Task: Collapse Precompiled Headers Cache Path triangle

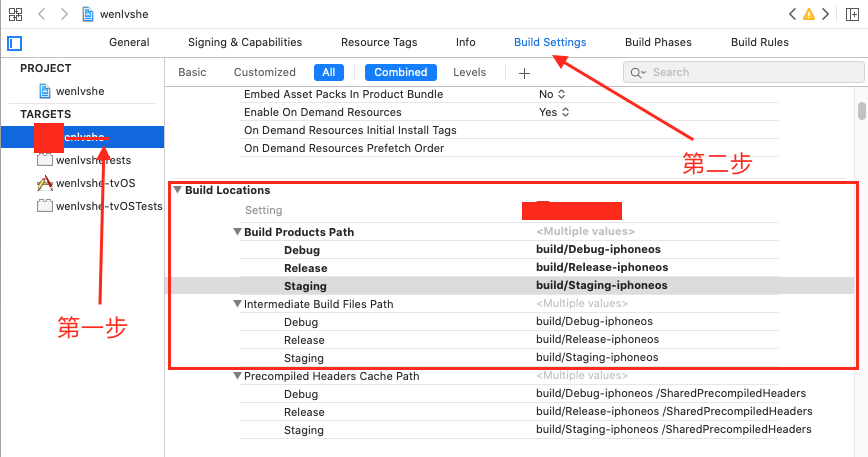Action: pos(237,375)
